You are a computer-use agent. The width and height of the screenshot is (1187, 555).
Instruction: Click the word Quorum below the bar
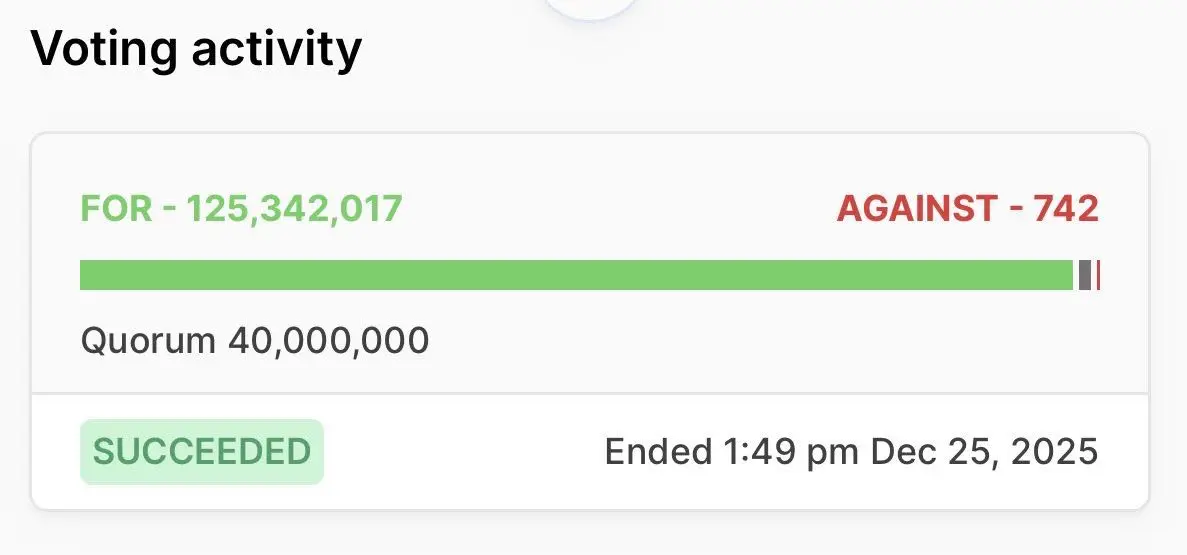pos(148,341)
